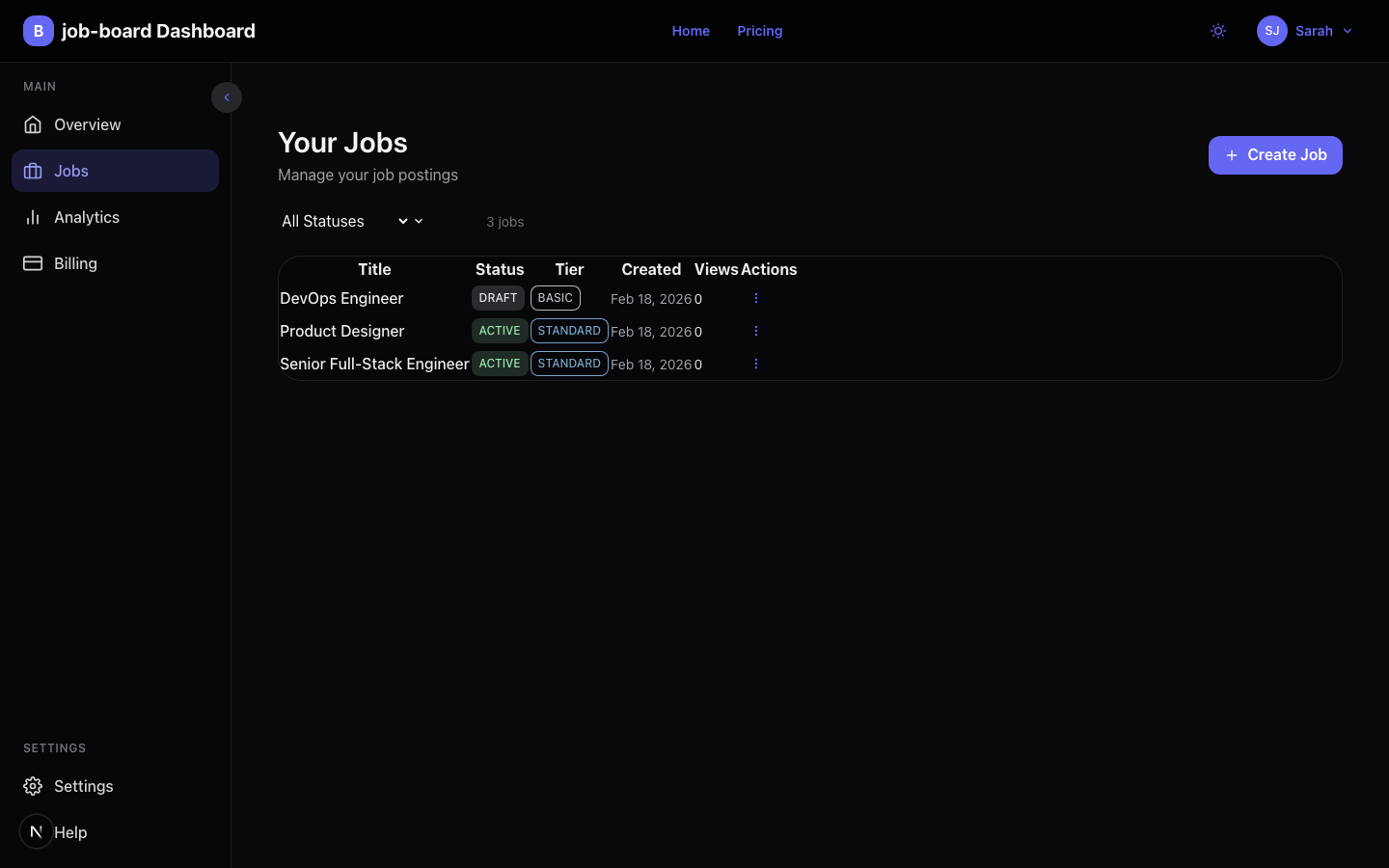Click the job-board logo circle icon
Viewport: 1389px width, 868px height.
(x=38, y=31)
